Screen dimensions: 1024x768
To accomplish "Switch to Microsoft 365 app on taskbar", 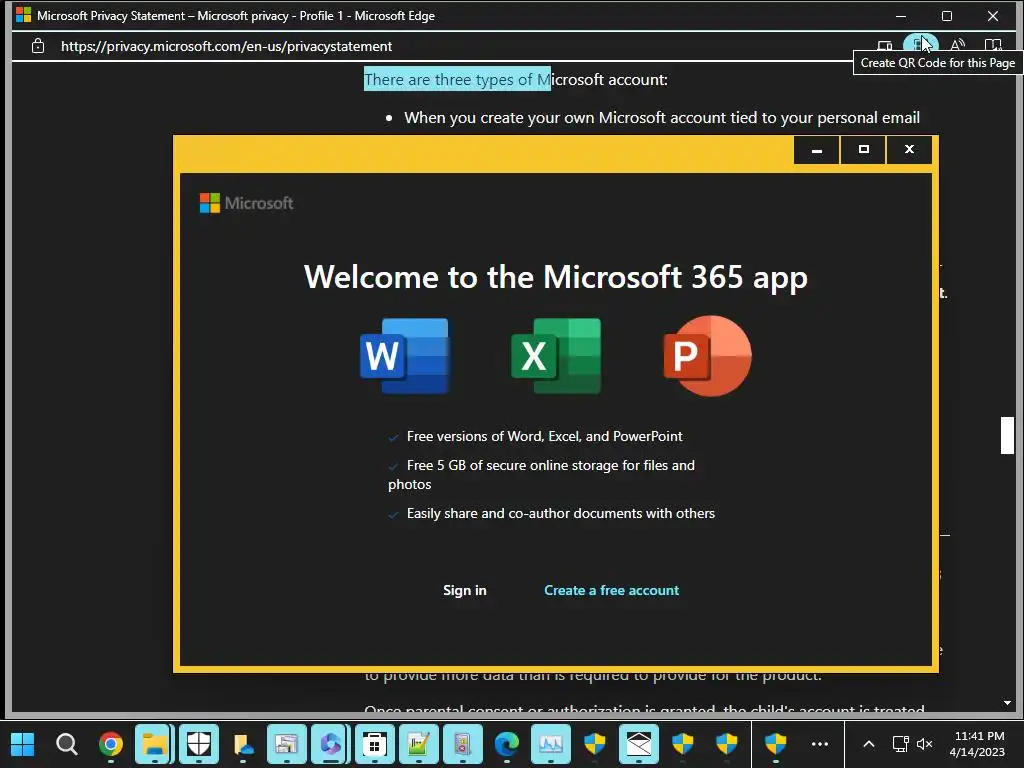I will (x=330, y=744).
